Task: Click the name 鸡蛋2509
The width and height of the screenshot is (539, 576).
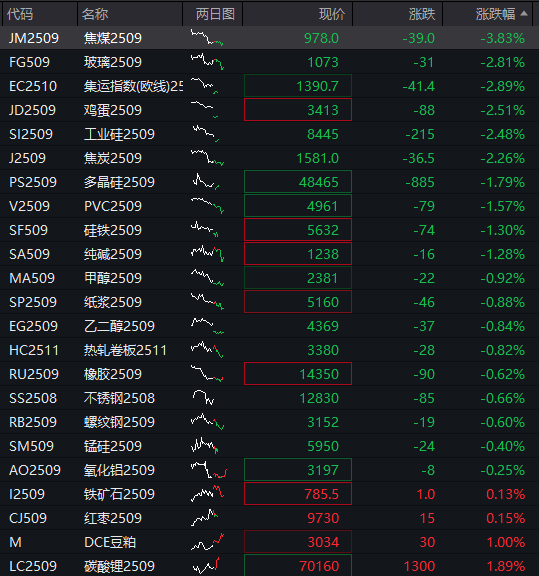Action: click(x=112, y=110)
